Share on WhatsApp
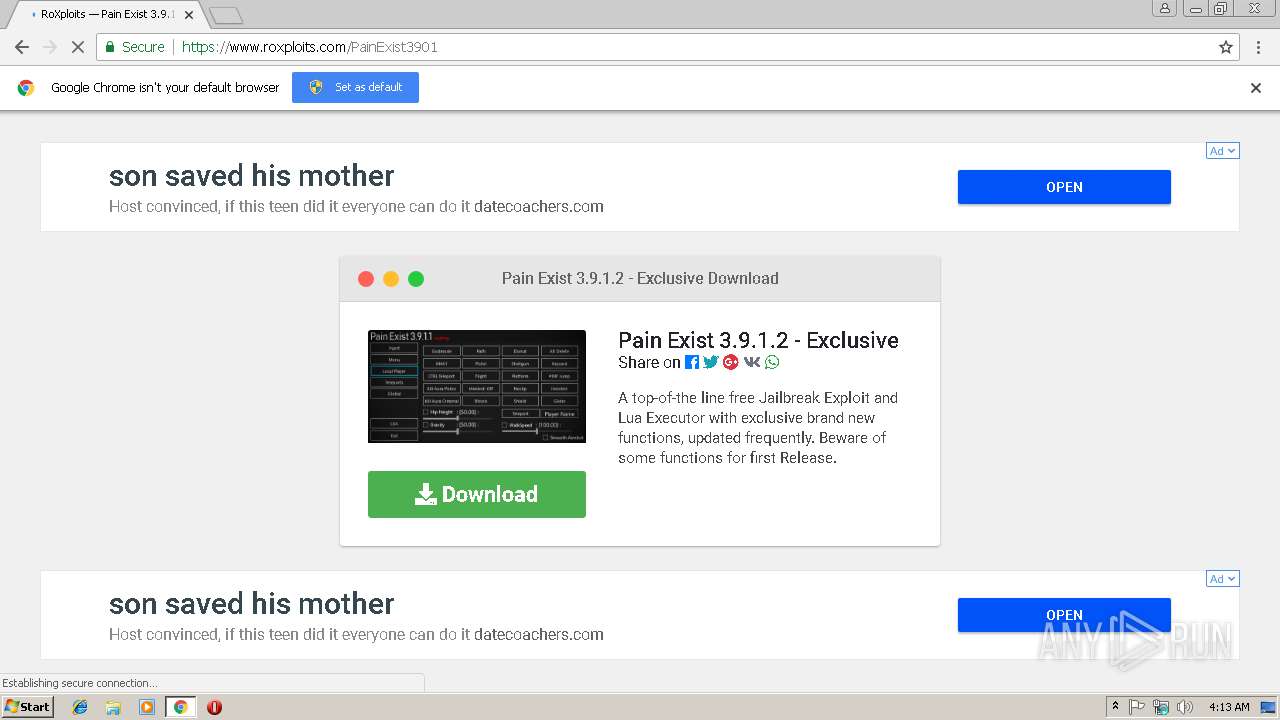This screenshot has width=1280, height=720. click(772, 363)
